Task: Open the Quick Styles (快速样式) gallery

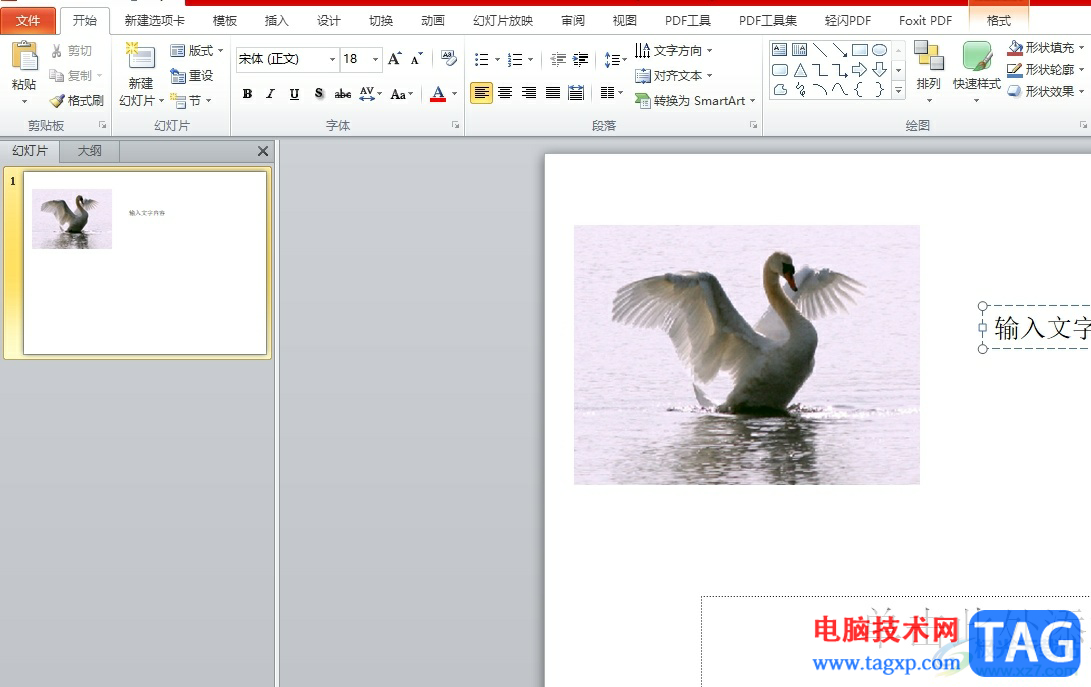Action: pyautogui.click(x=977, y=72)
